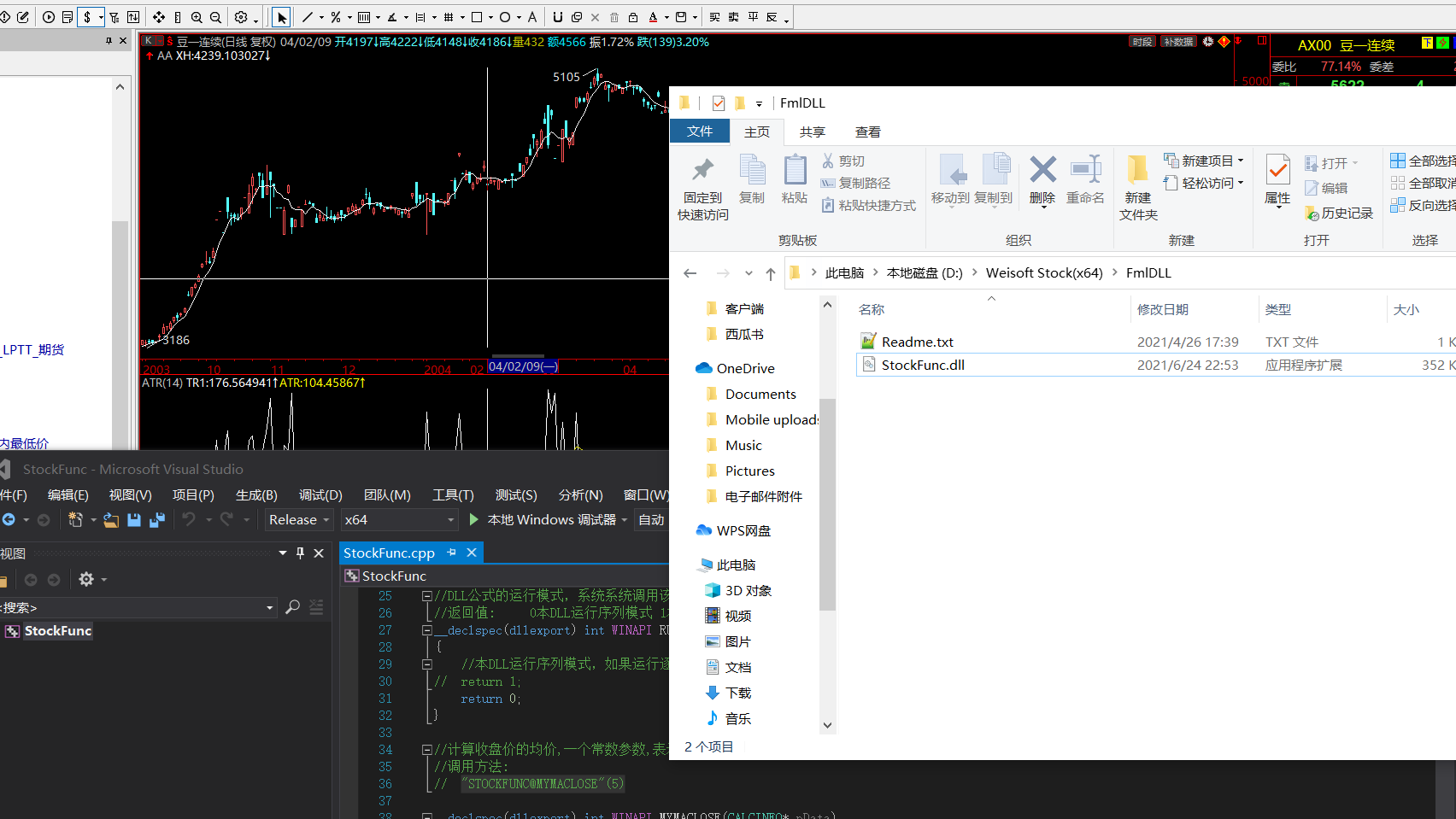
Task: Open the Class View search combo dropdown
Action: tap(270, 607)
